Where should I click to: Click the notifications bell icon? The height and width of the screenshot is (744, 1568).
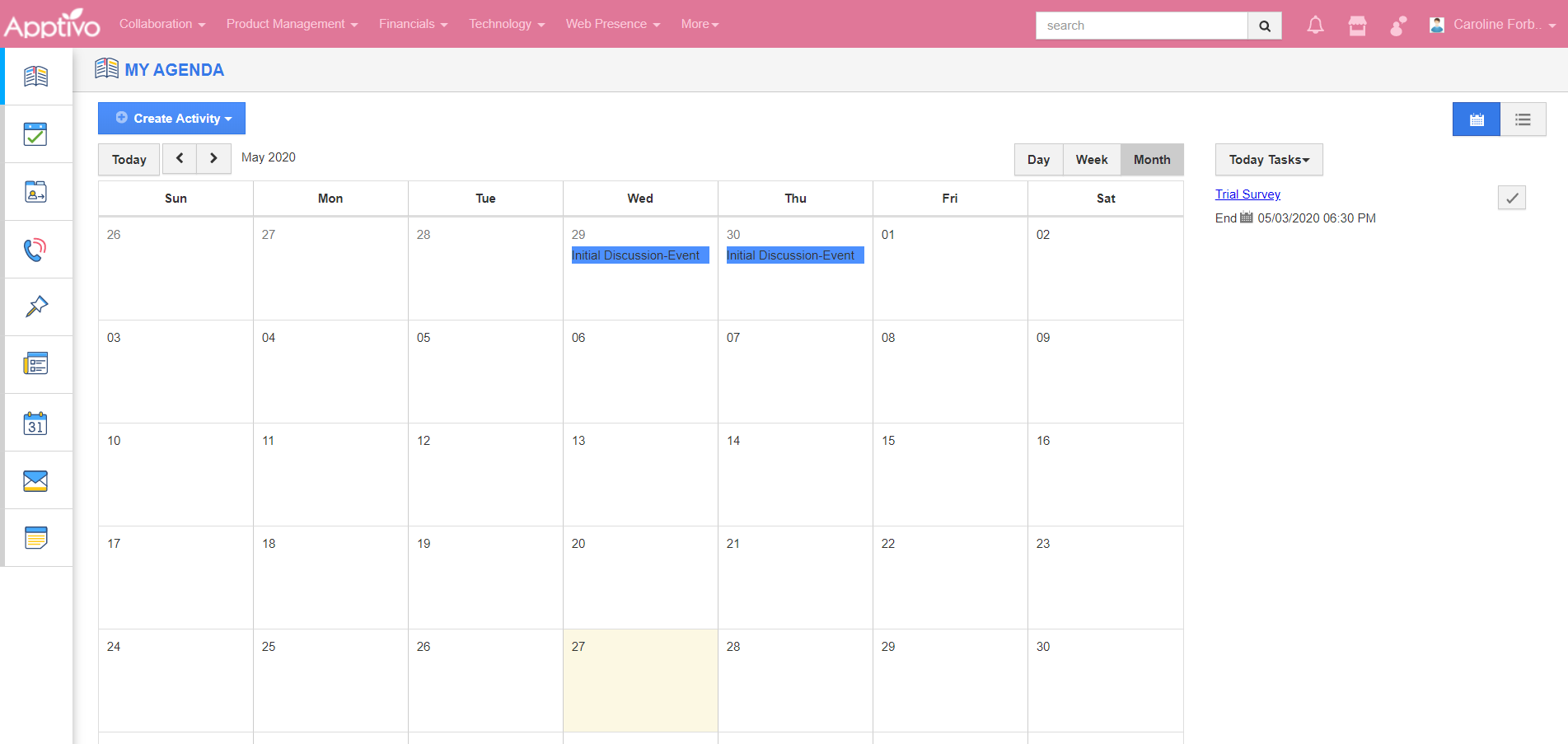coord(1315,26)
